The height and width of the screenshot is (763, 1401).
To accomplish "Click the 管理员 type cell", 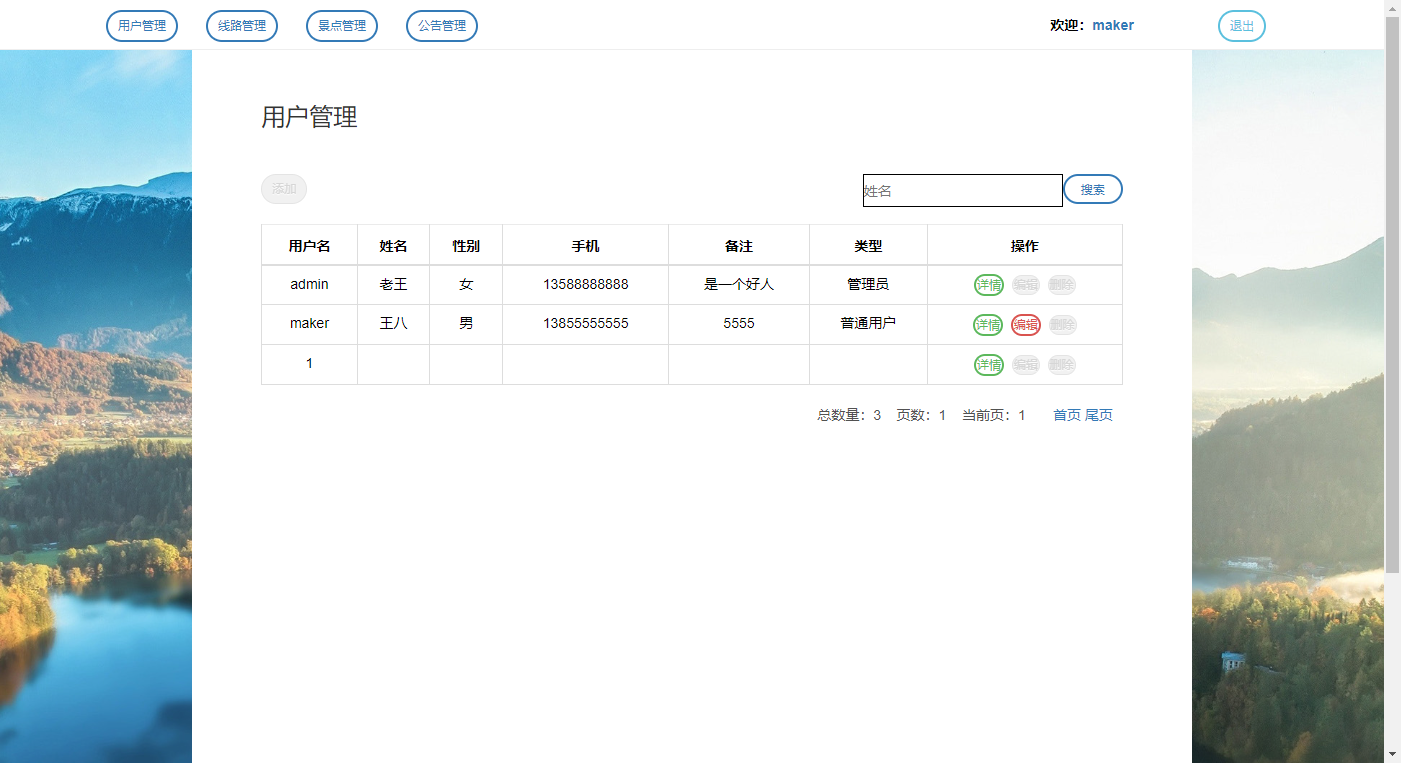I will click(868, 284).
